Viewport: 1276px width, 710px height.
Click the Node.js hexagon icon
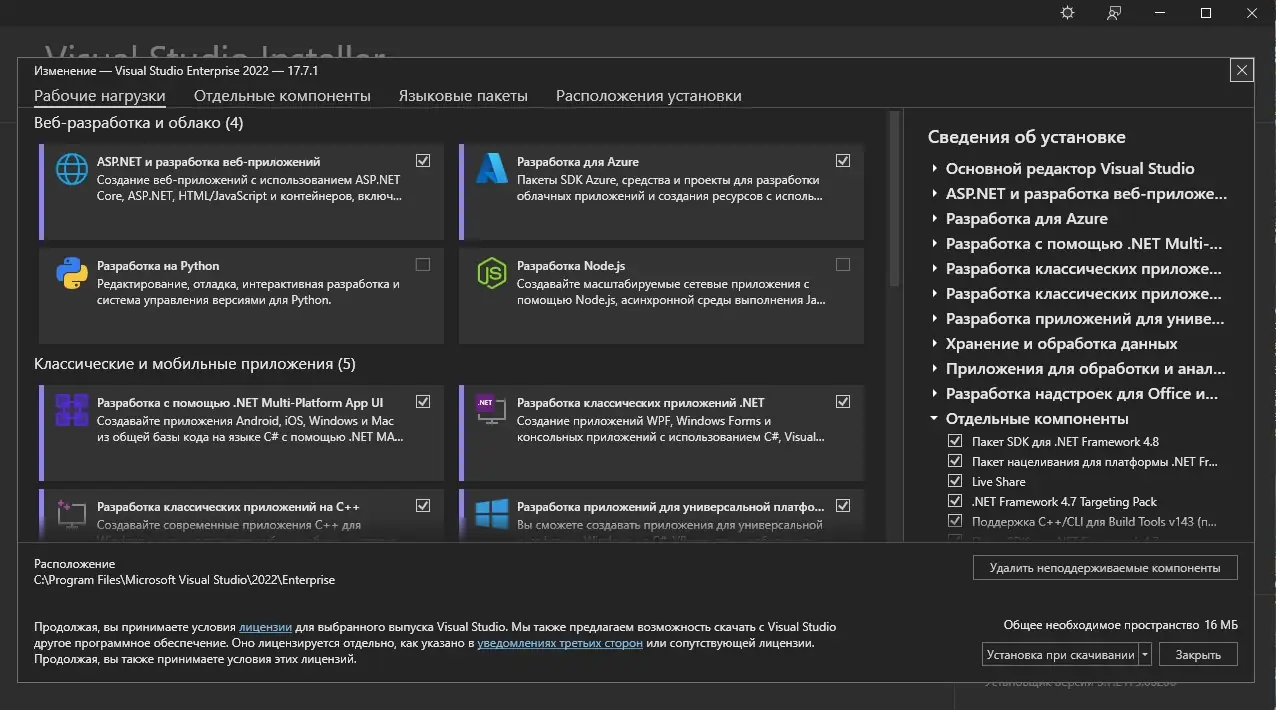point(491,274)
